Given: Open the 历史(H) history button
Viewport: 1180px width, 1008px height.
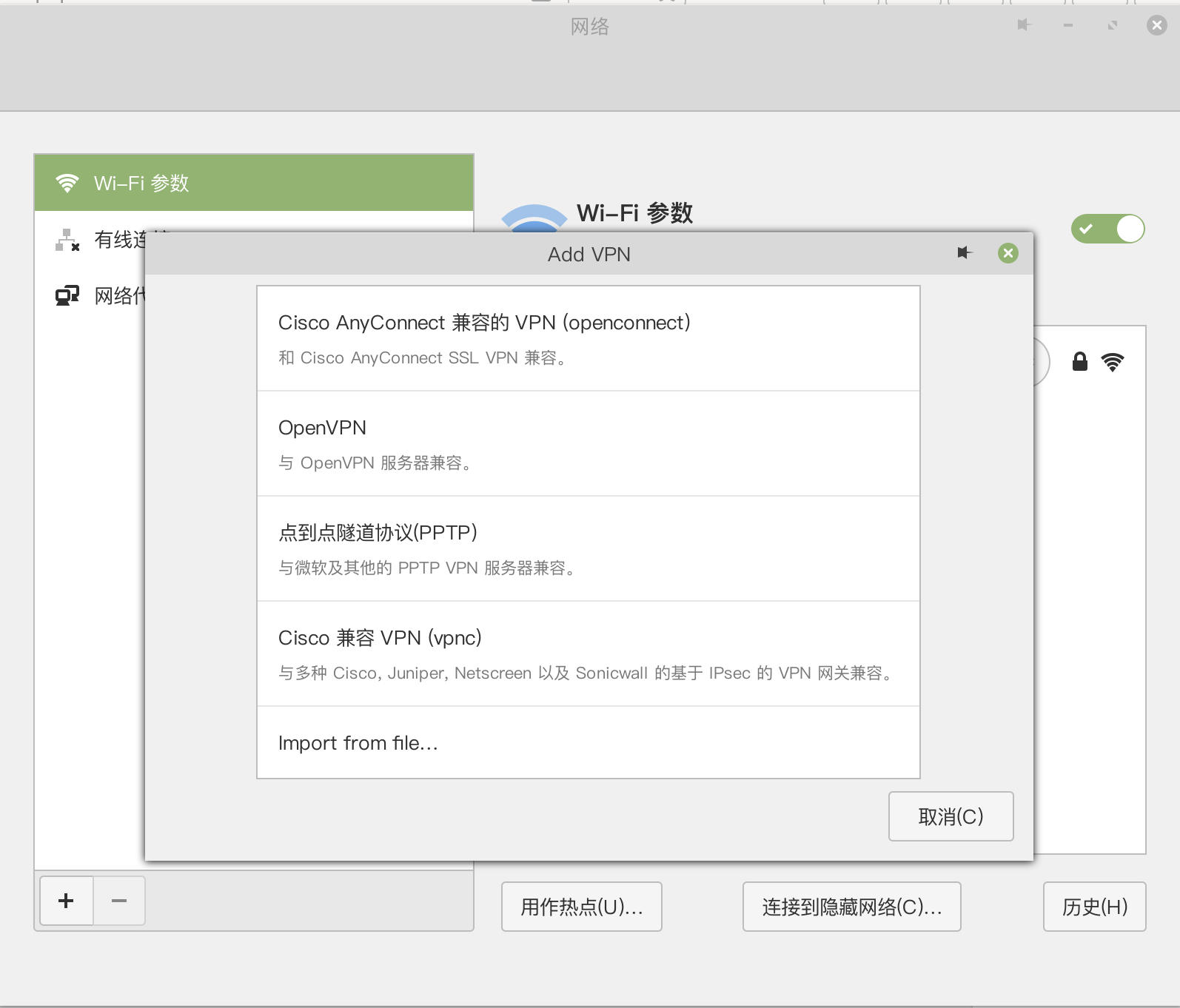Looking at the screenshot, I should [1095, 907].
